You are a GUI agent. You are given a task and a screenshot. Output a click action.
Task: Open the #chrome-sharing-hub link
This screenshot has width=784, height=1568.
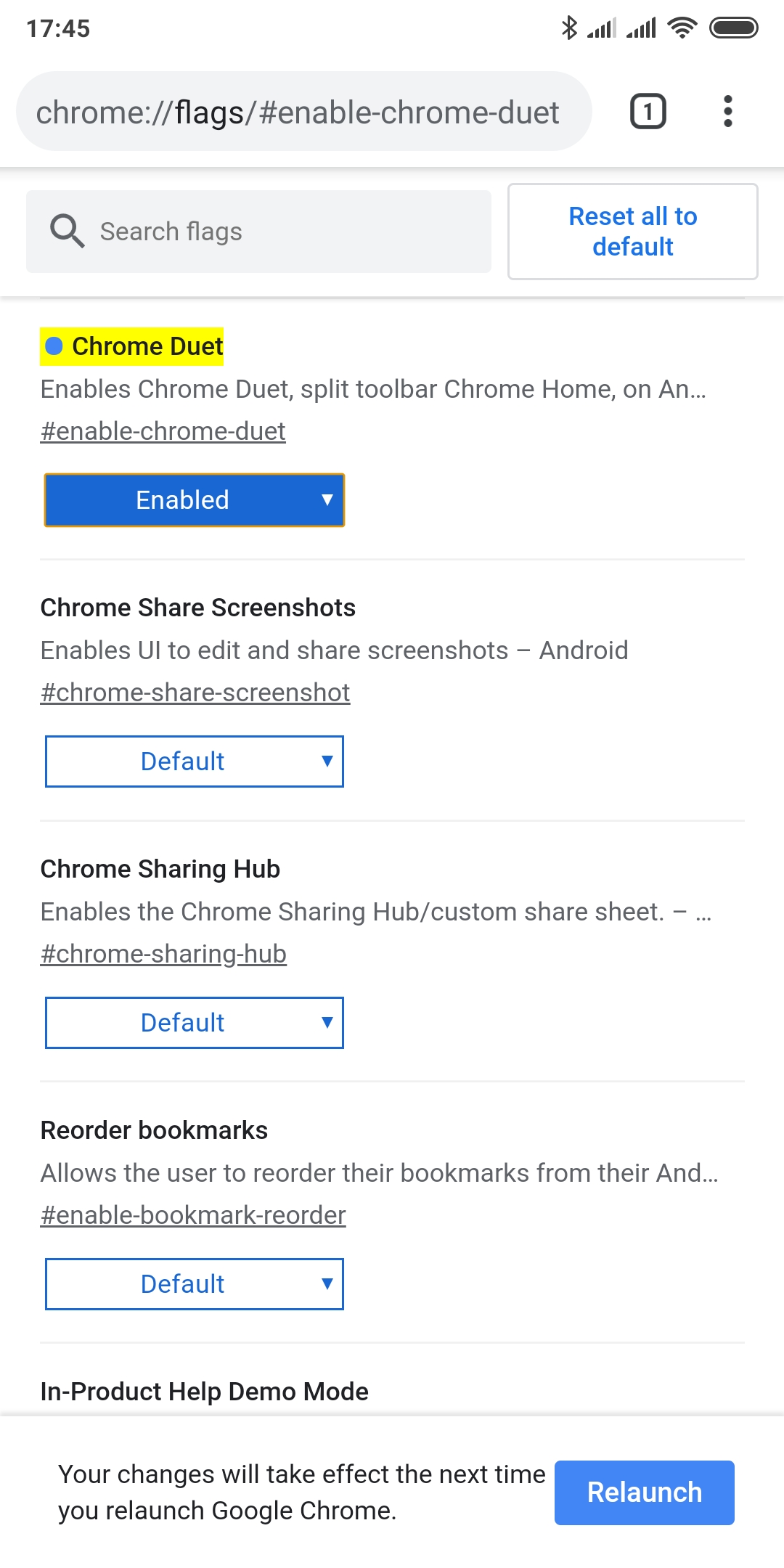163,954
